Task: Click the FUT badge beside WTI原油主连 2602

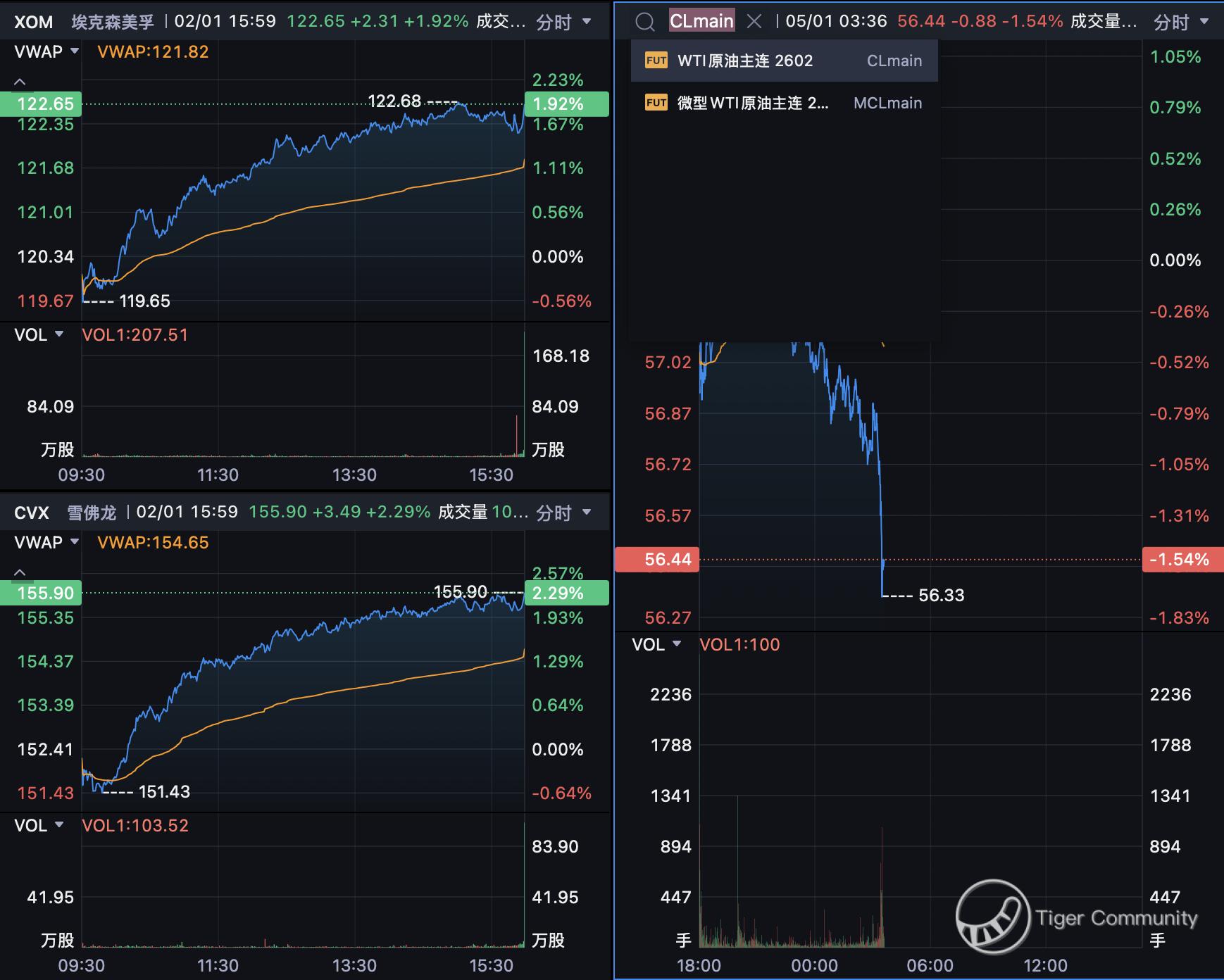Action: click(x=656, y=61)
